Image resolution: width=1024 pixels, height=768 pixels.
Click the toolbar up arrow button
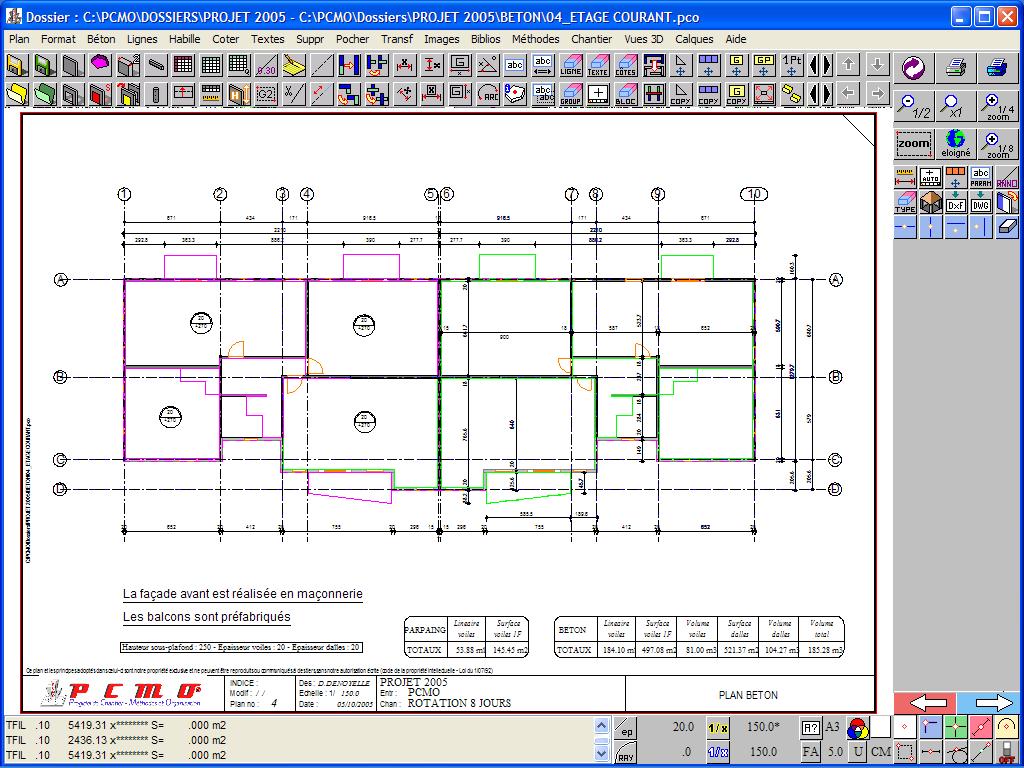tap(848, 65)
